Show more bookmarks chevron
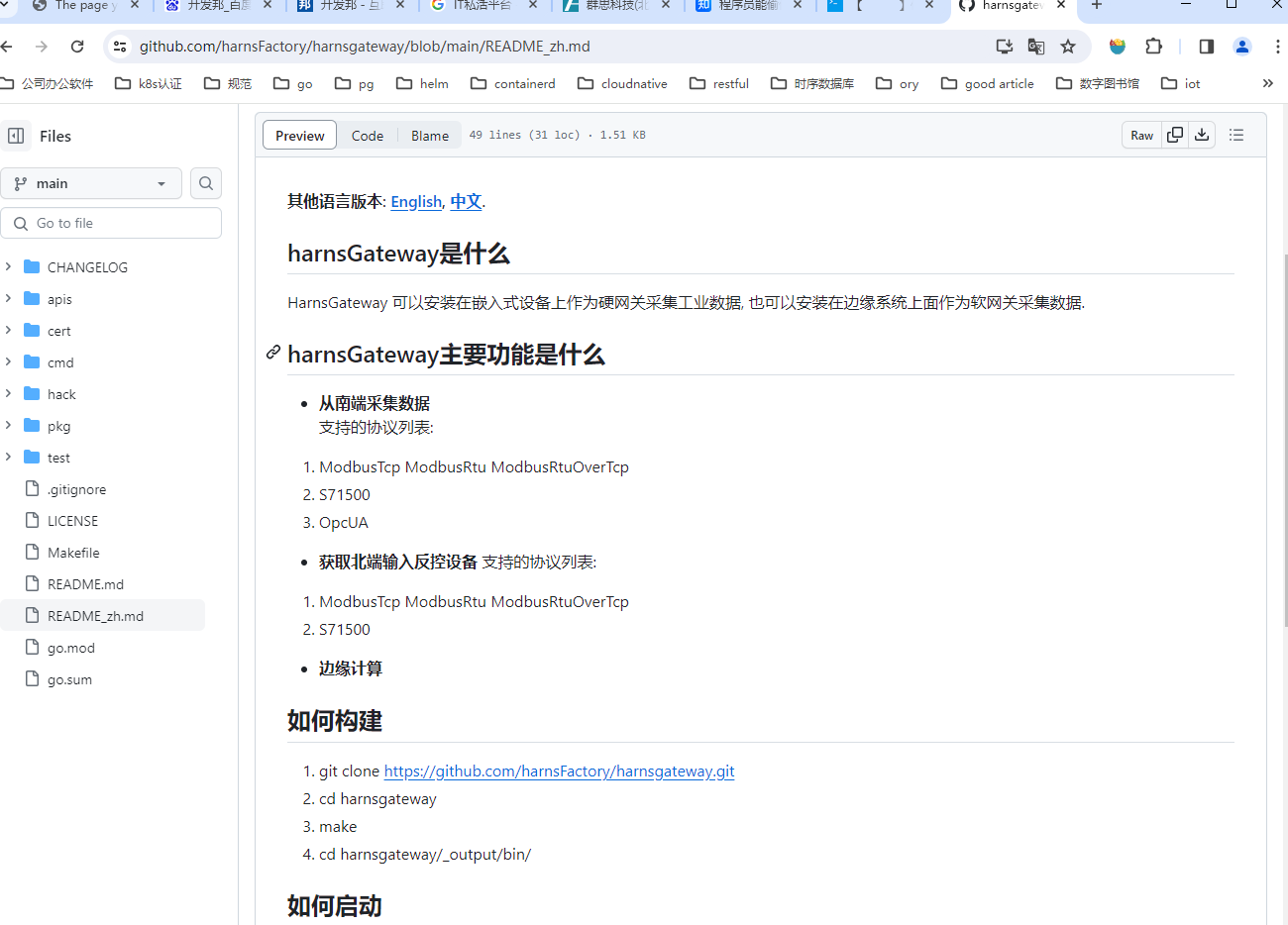The height and width of the screenshot is (925, 1288). coord(1267,83)
